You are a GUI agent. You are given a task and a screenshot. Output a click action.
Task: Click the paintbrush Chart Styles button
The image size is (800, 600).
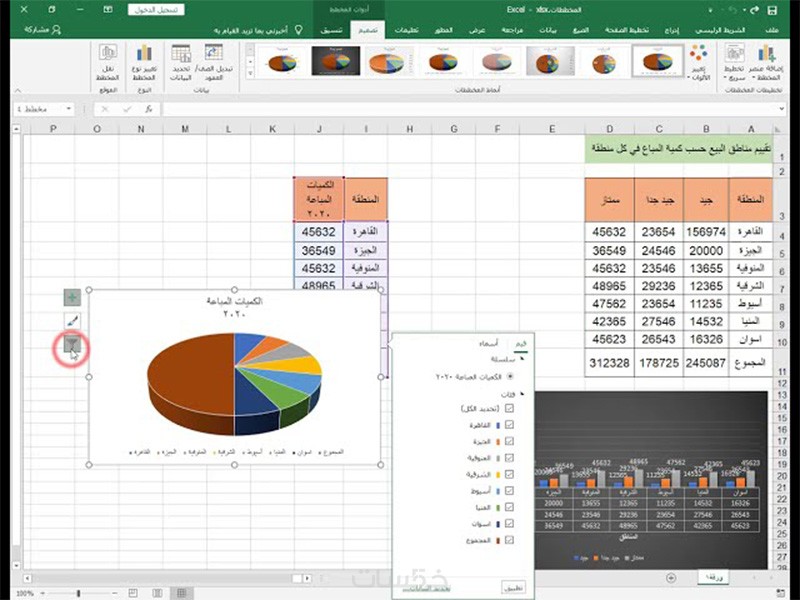coord(72,321)
